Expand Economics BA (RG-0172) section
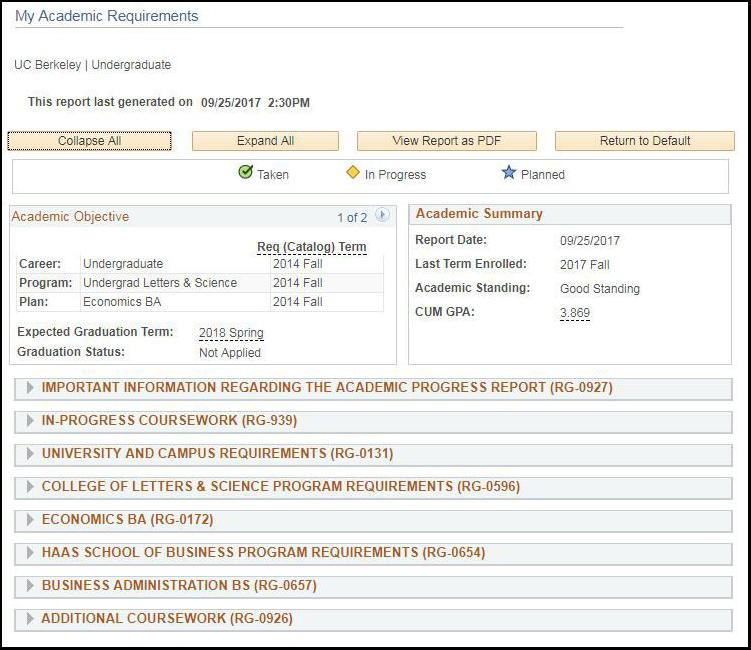This screenshot has height=650, width=751. pyautogui.click(x=373, y=521)
